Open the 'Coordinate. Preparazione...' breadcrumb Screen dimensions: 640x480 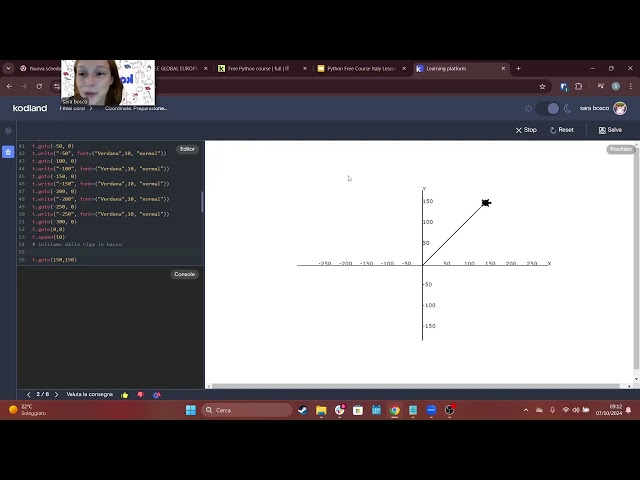pos(136,108)
